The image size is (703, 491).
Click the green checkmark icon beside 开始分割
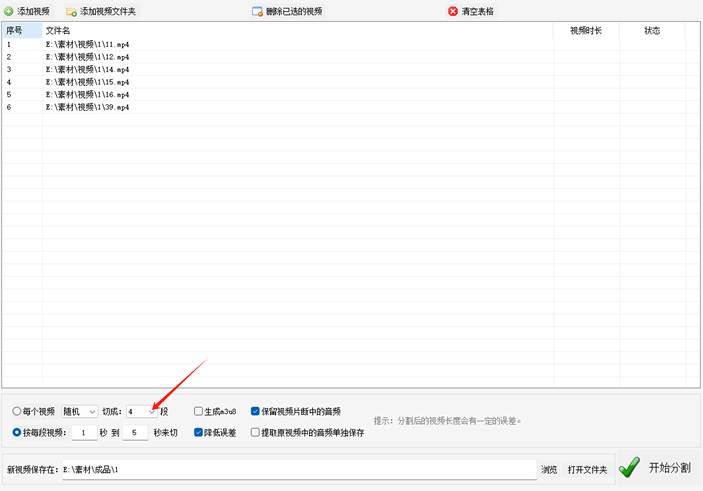tap(629, 467)
